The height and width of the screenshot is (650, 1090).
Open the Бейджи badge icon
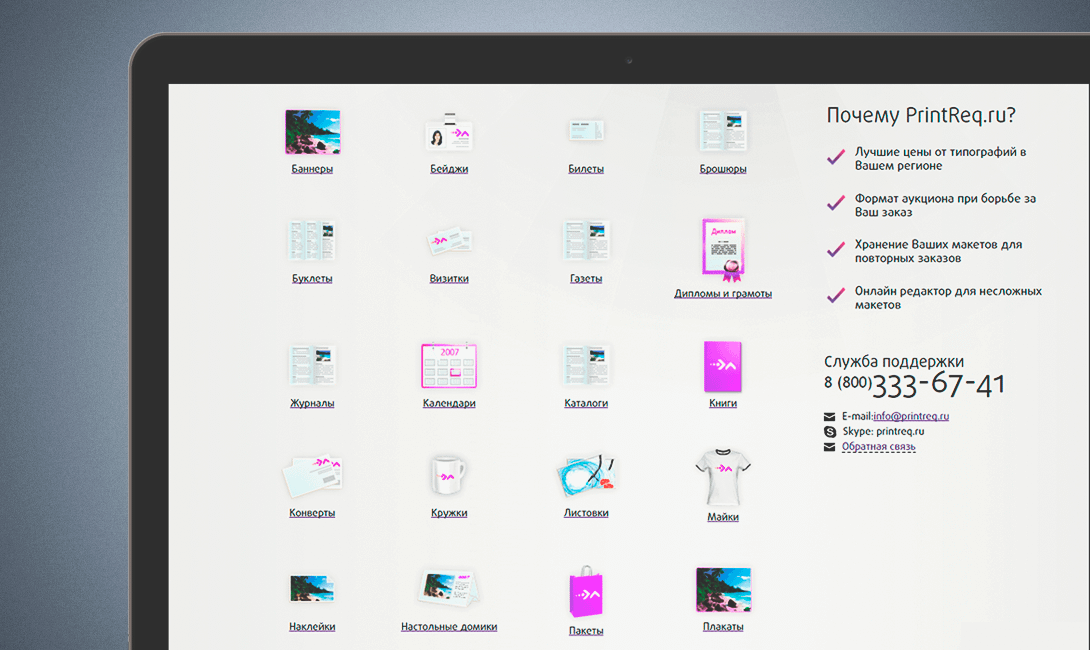(x=449, y=131)
